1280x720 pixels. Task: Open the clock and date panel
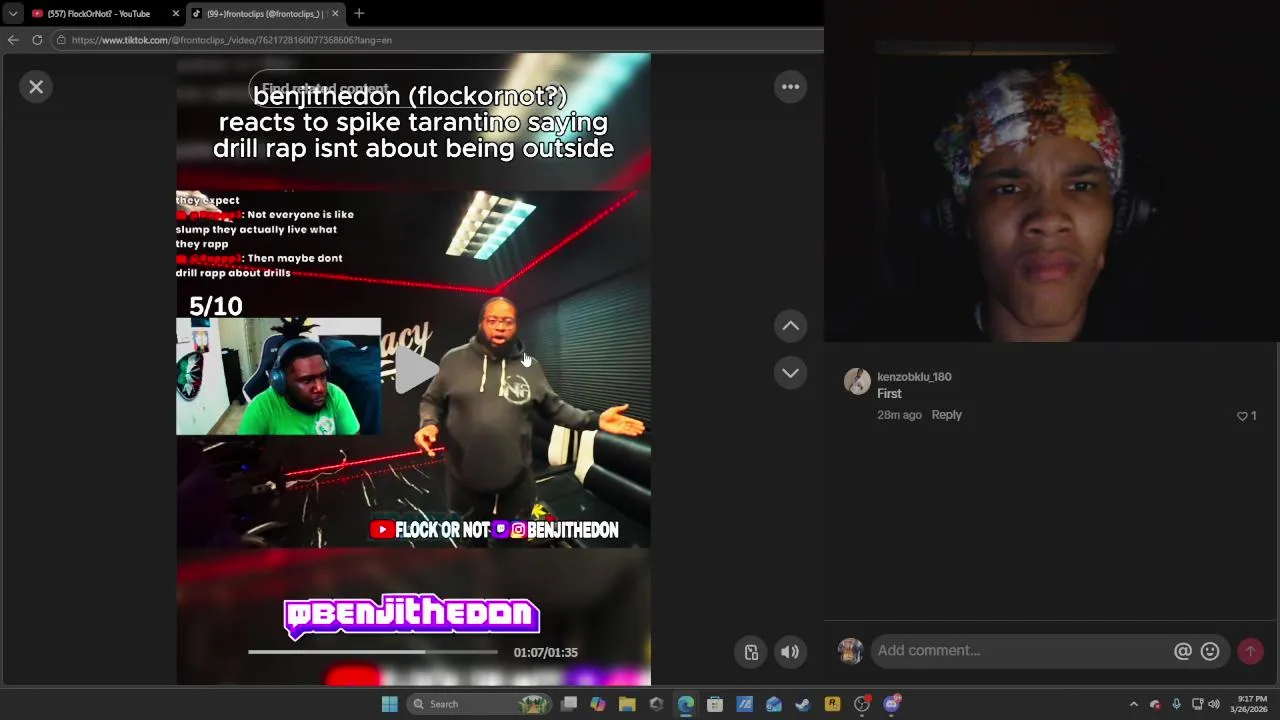[1251, 704]
